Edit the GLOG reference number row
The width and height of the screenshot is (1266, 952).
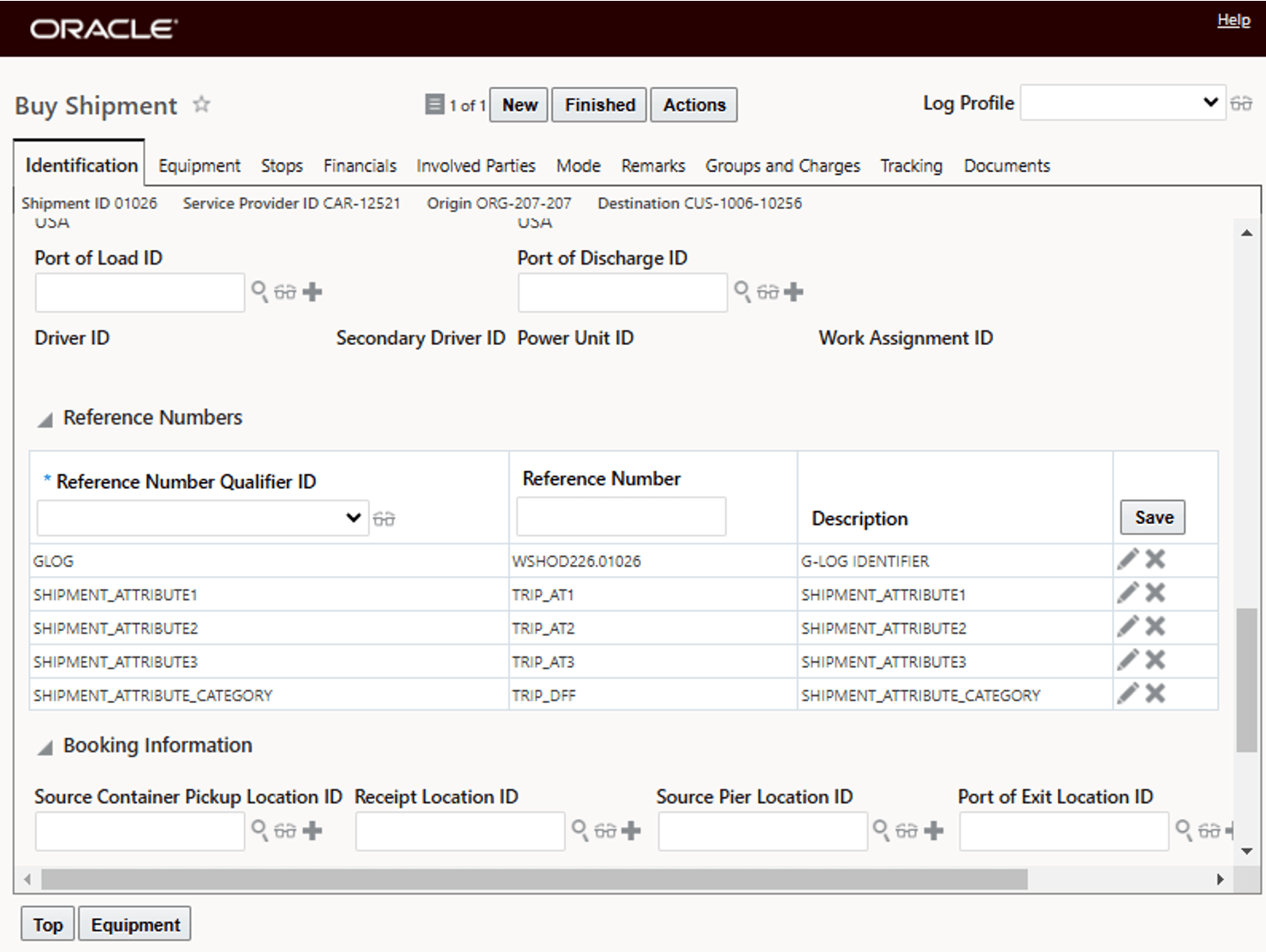(1127, 558)
